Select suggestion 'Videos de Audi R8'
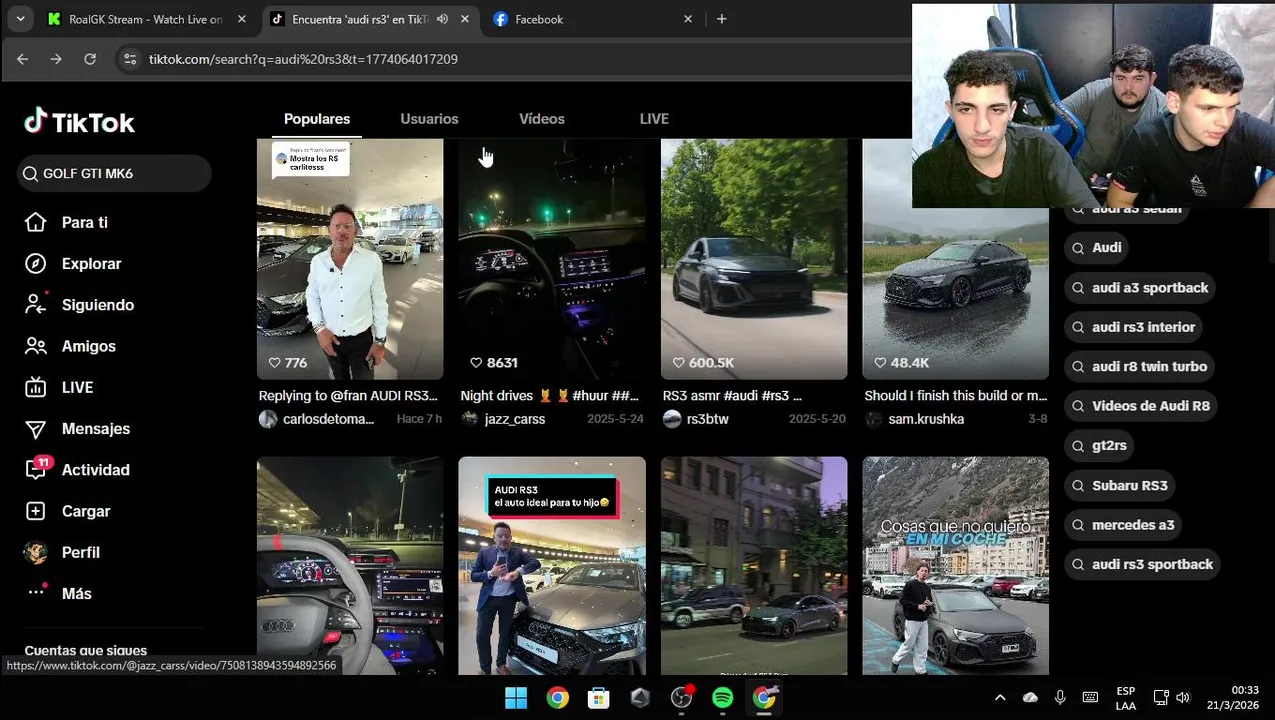 tap(1141, 406)
